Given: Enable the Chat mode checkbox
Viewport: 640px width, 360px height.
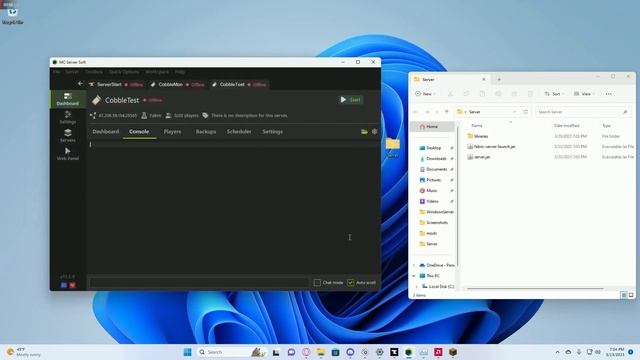Looking at the screenshot, I should click(317, 282).
